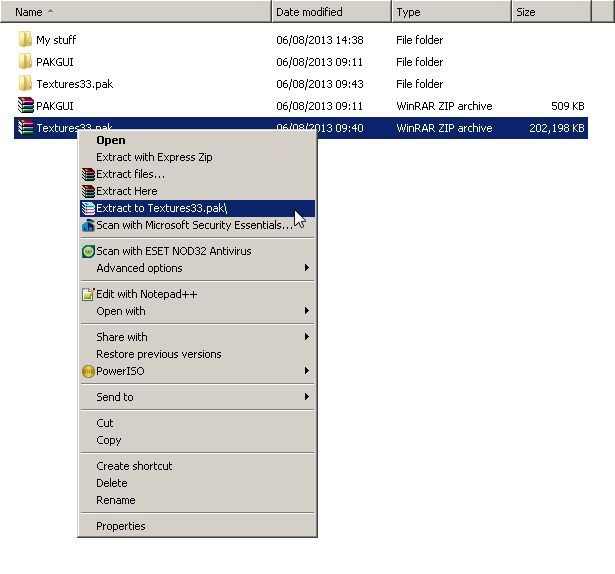Click the WinRAR icon beside Extract files
The image size is (615, 574).
[88, 174]
